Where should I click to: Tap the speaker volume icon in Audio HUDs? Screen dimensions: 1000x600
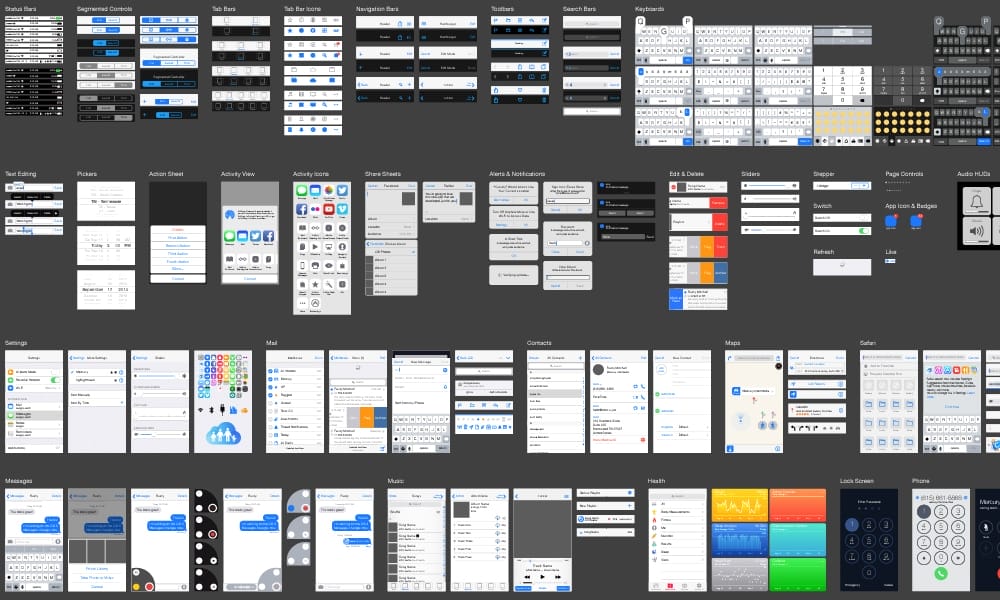[975, 231]
